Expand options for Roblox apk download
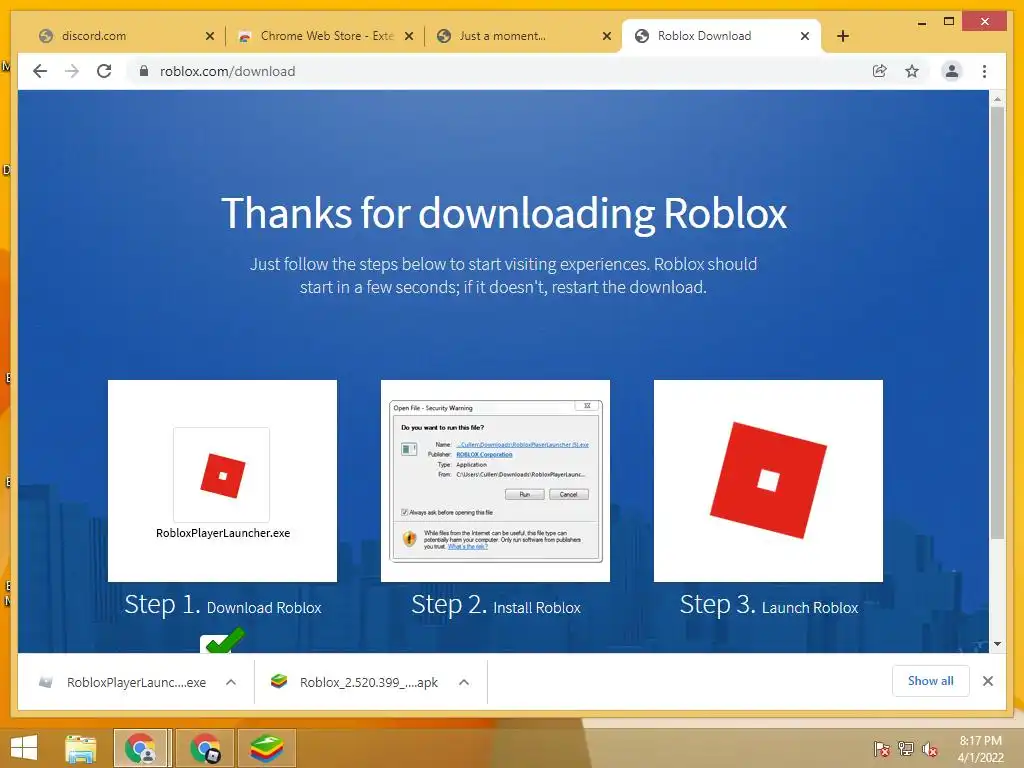The width and height of the screenshot is (1024, 768). pos(464,682)
